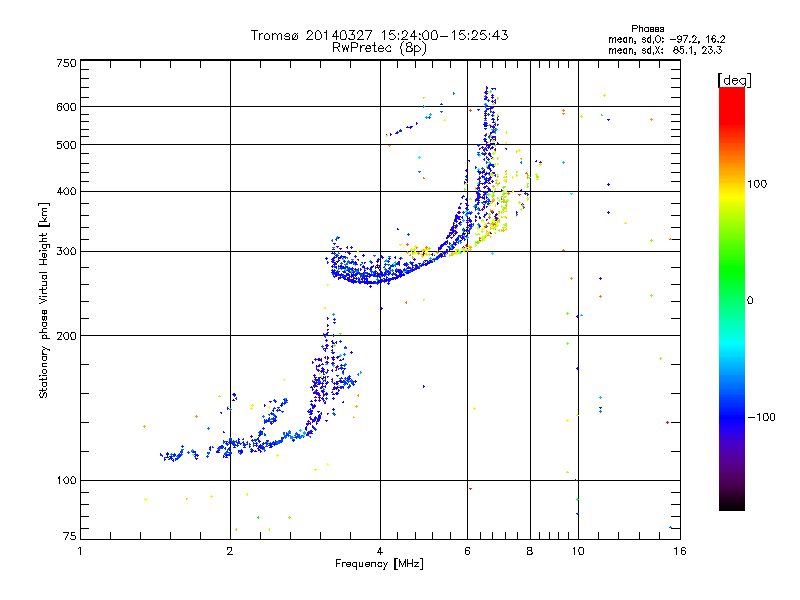
Task: Click the x-axis tick label "2"
Action: [230, 551]
